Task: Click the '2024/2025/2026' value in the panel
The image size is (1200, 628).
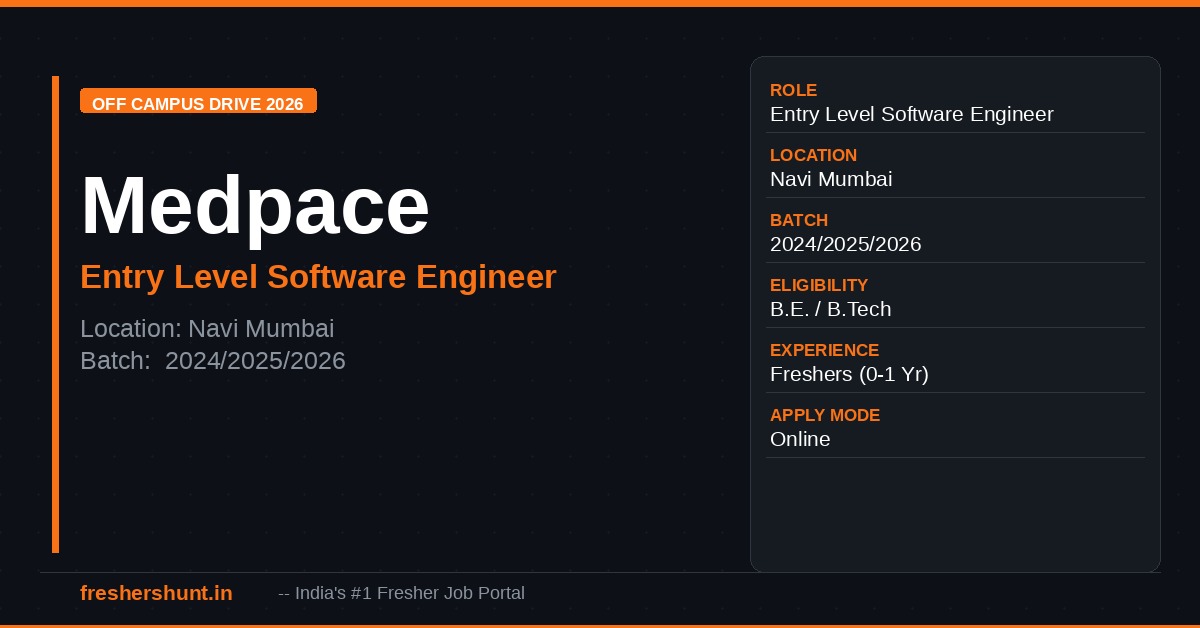Action: click(x=846, y=244)
